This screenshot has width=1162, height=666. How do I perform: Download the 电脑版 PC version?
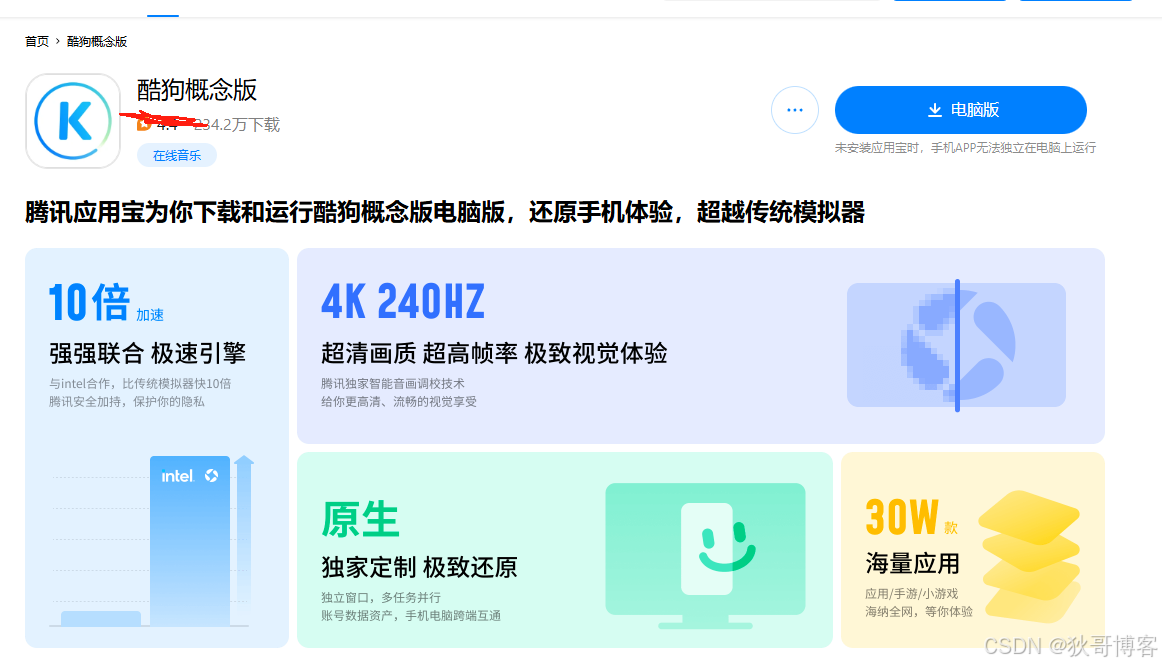click(960, 110)
